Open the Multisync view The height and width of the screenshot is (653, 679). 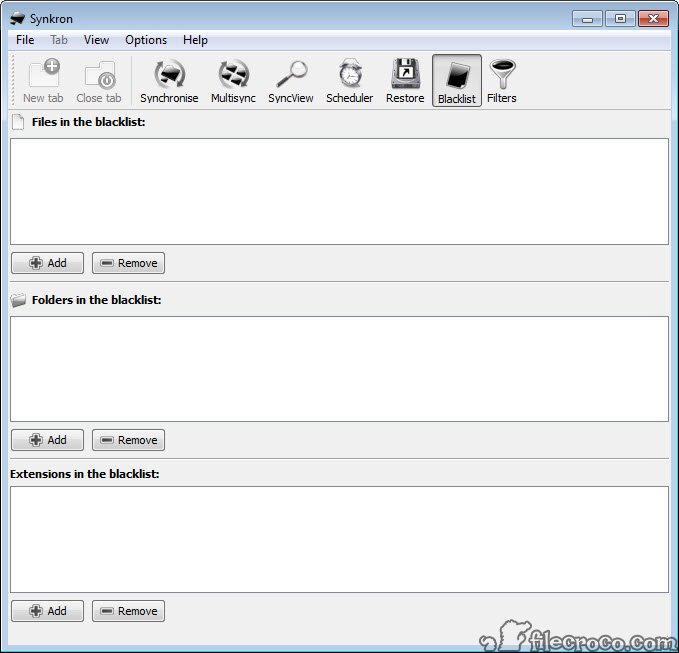(233, 81)
